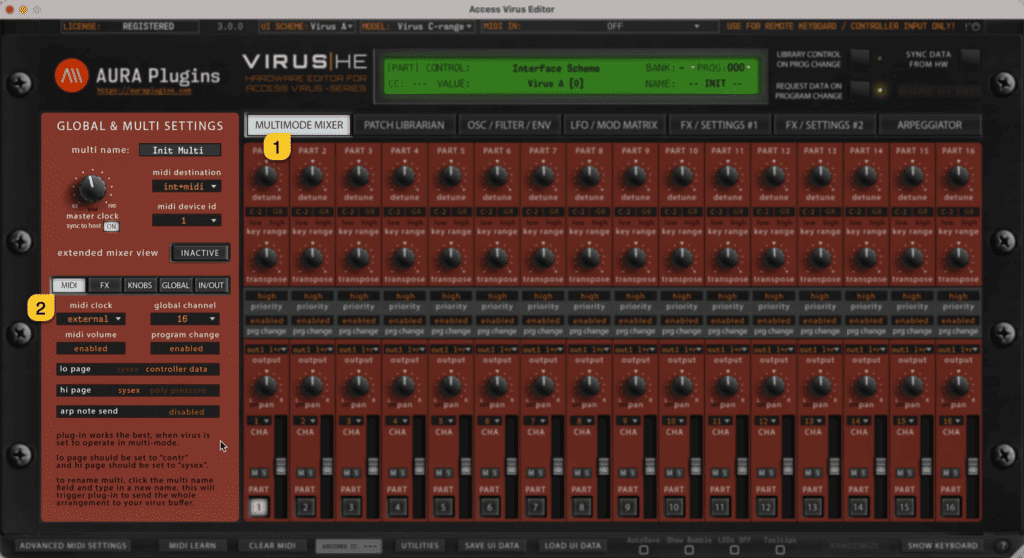Viewport: 1024px width, 558px height.
Task: Toggle Request Data on Program Change
Action: pos(859,90)
